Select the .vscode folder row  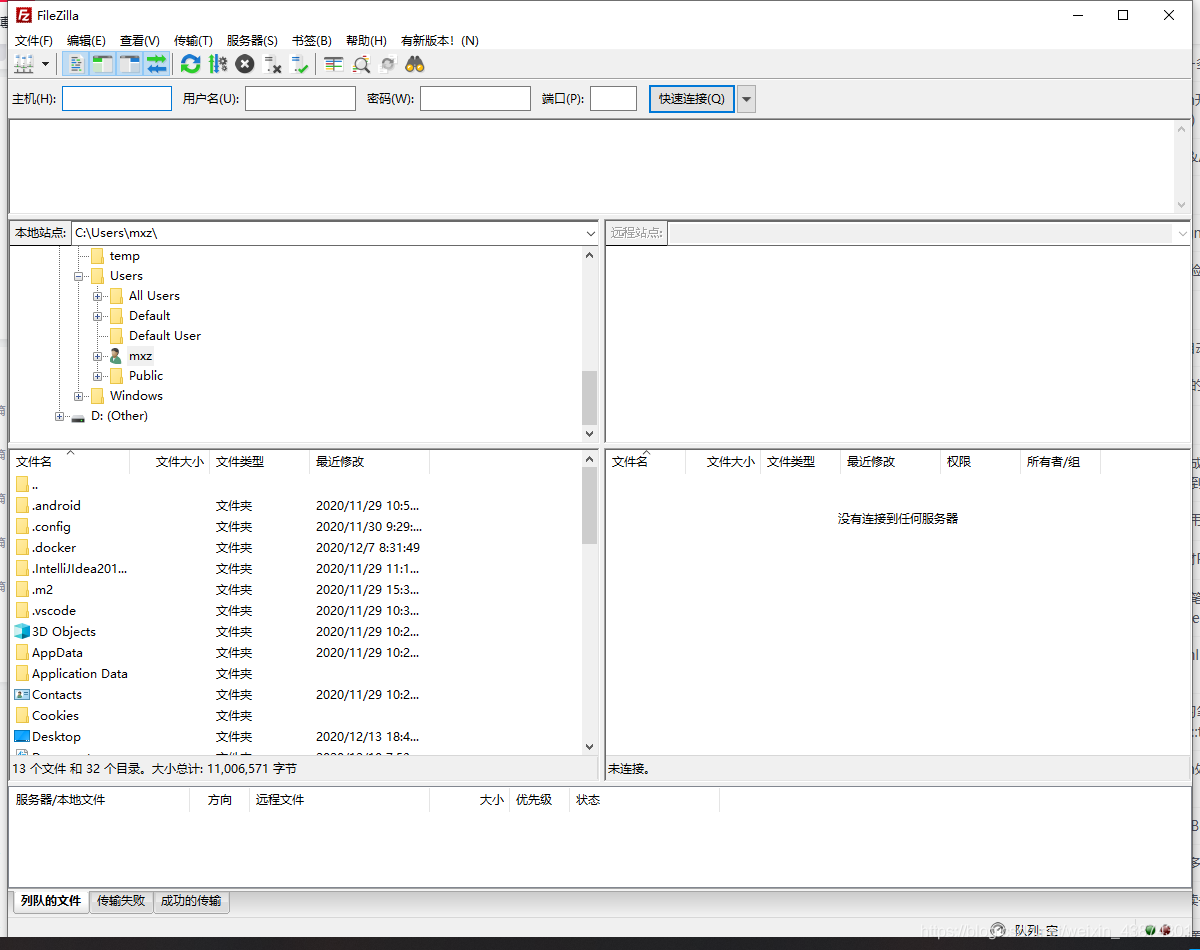[x=295, y=610]
